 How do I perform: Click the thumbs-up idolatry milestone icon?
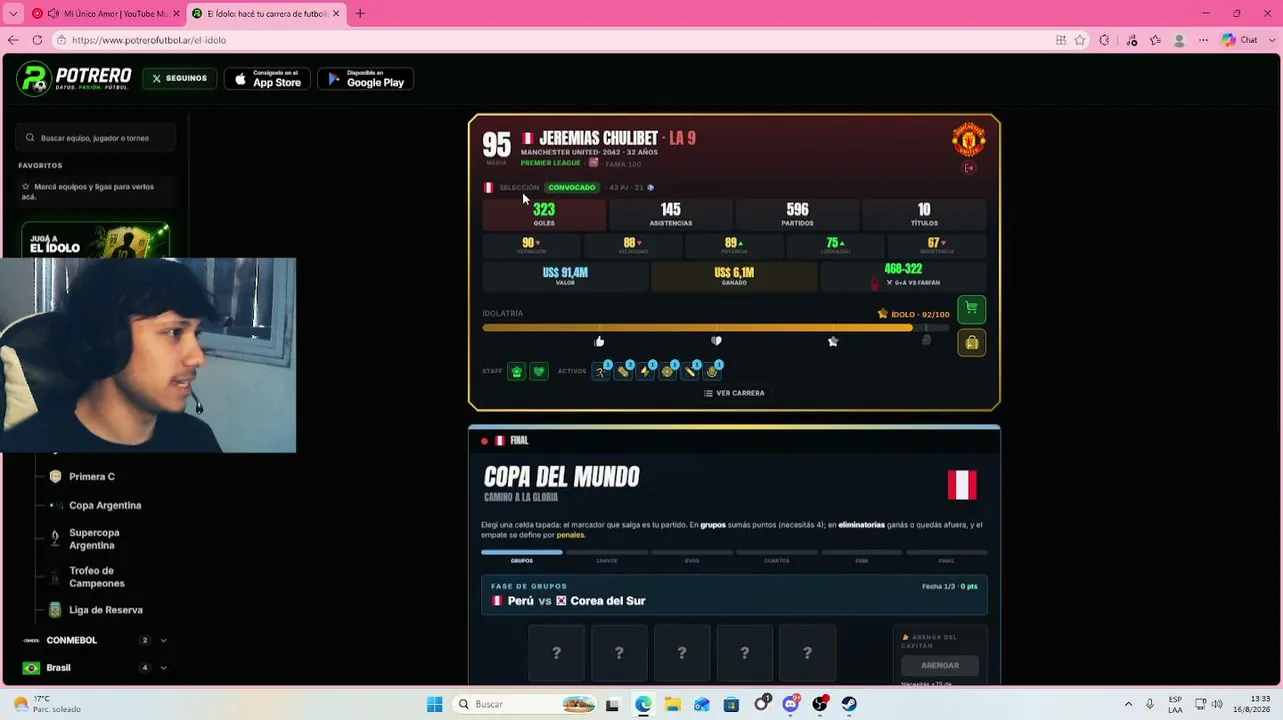[599, 341]
